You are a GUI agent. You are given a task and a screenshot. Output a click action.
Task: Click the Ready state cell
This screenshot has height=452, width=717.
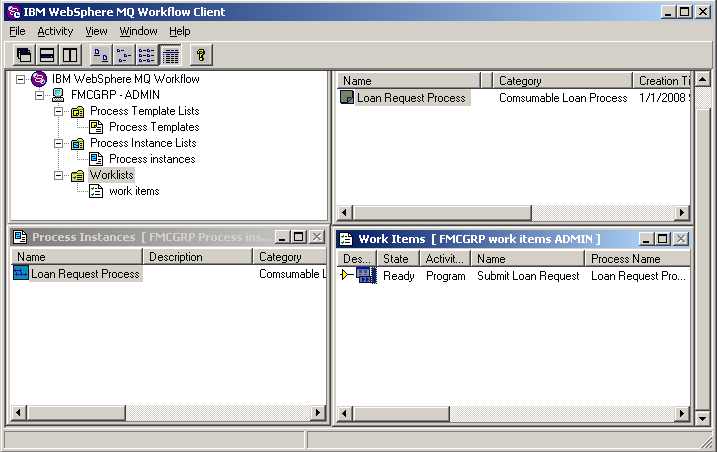coord(399,276)
